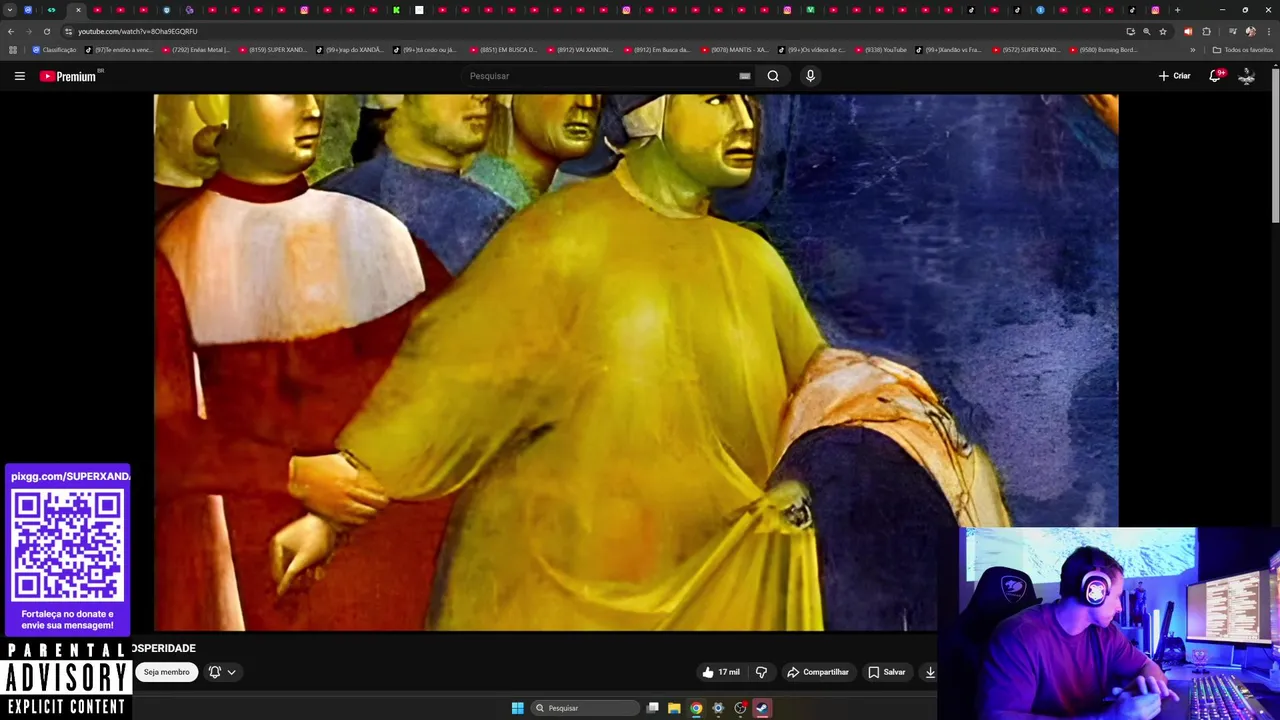Open the (8912) VAI XANDIN... bookmark
This screenshot has width=1280, height=720.
(580, 50)
